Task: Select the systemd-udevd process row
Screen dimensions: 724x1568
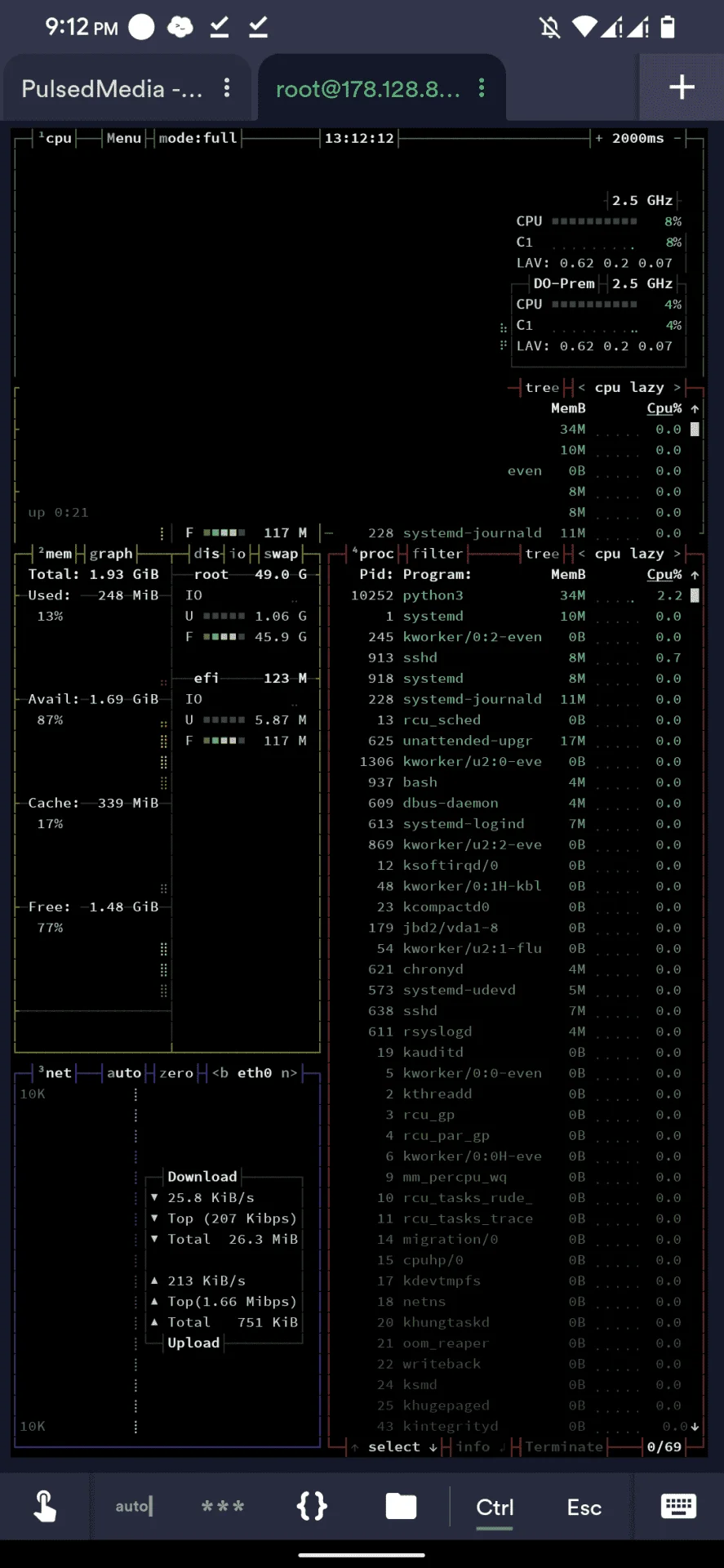Action: pos(516,990)
